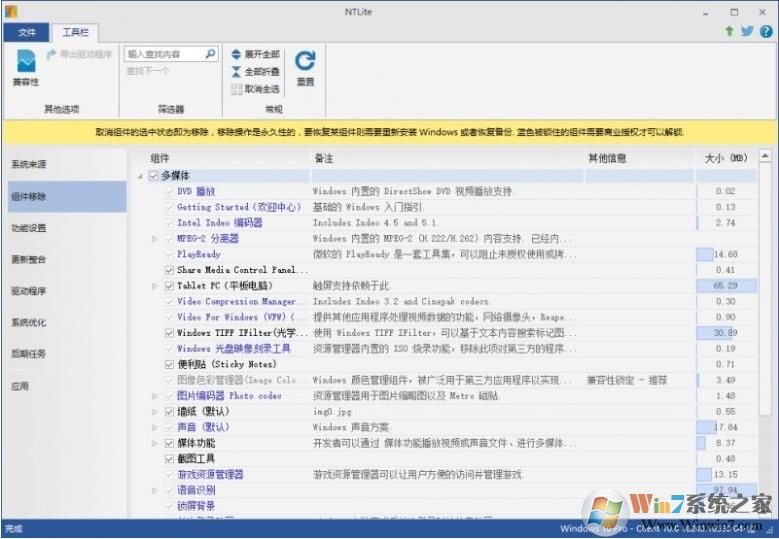Toggle the Tablet PC (平板电脑) checkbox

169,286
